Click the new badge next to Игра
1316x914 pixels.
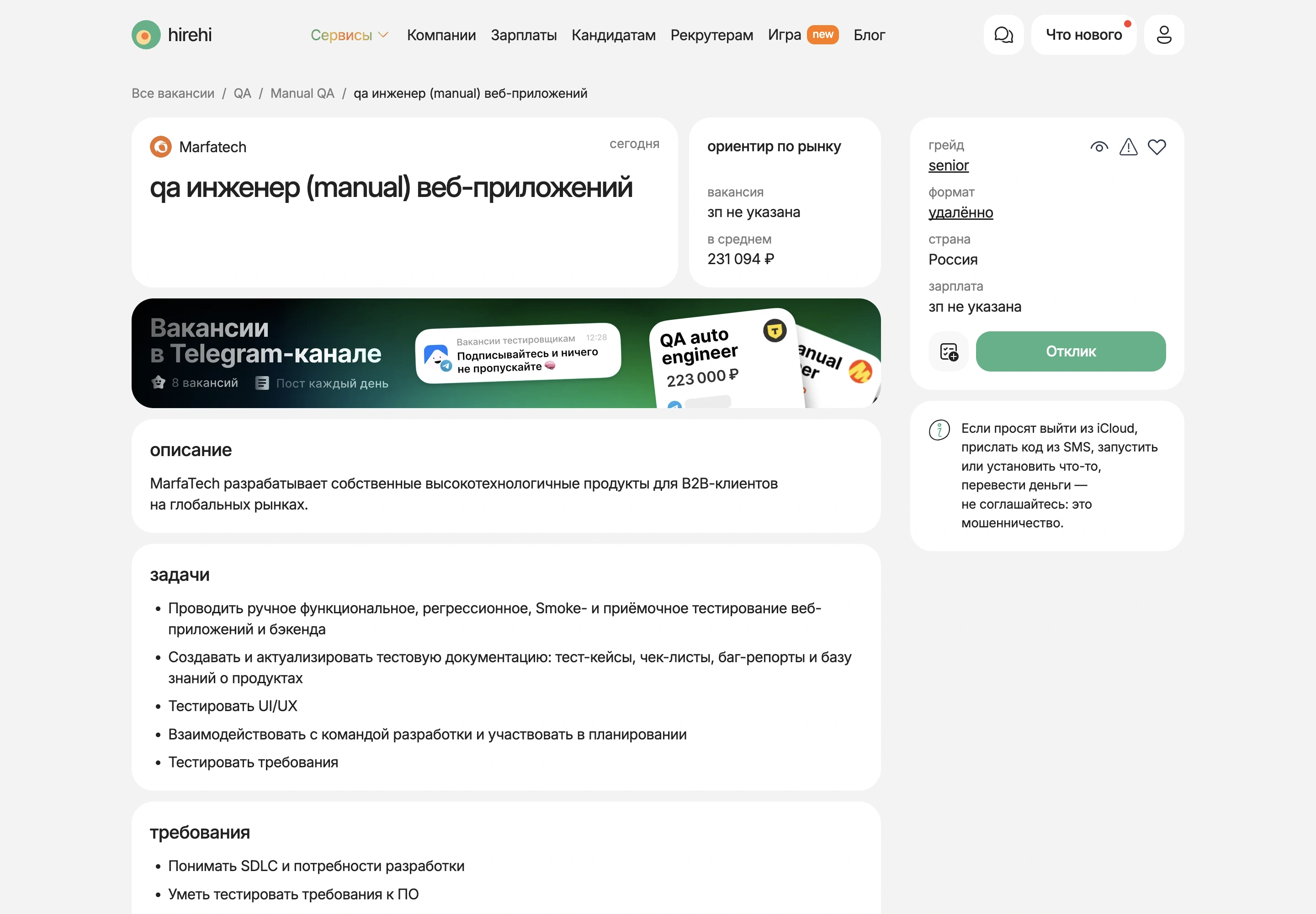tap(822, 34)
